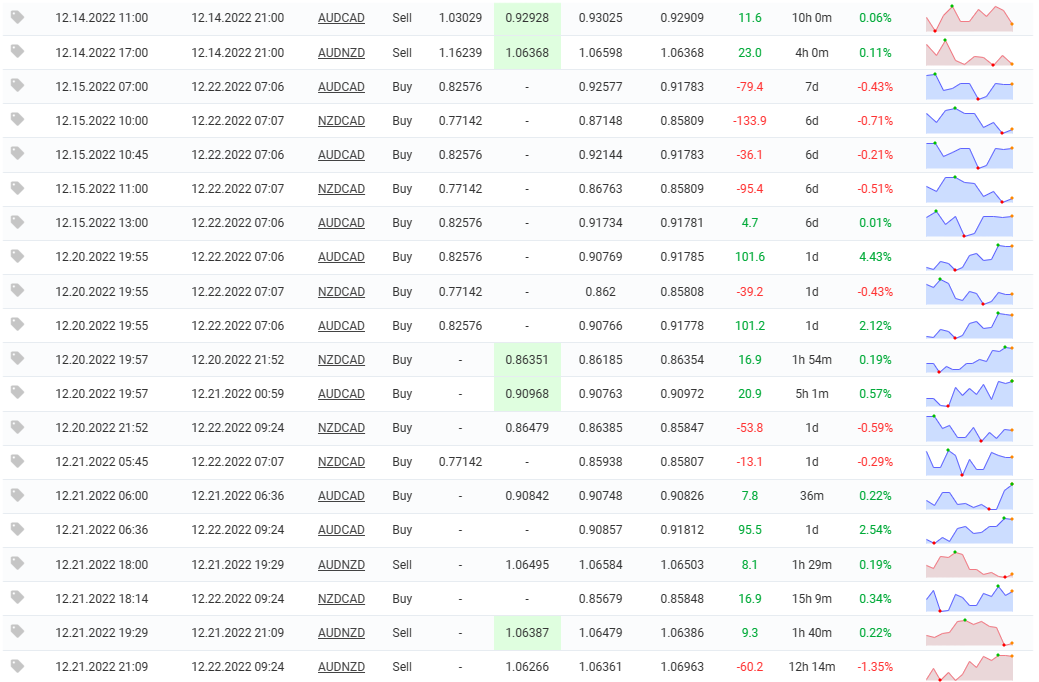Click the tag icon for the 12.21.2022 19:29 trade
Image resolution: width=1039 pixels, height=682 pixels.
coord(18,630)
